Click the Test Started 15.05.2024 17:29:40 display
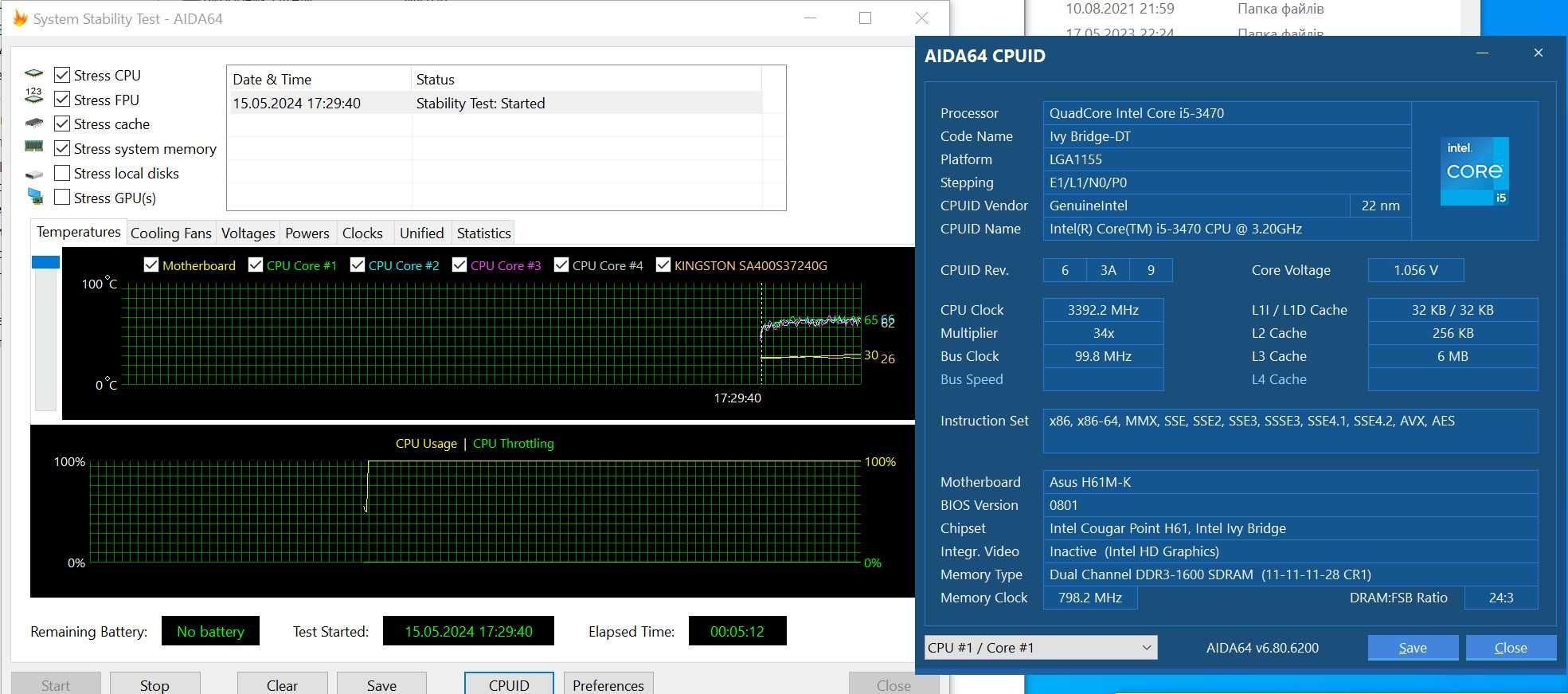Screen dimensions: 1568x694 coord(468,631)
